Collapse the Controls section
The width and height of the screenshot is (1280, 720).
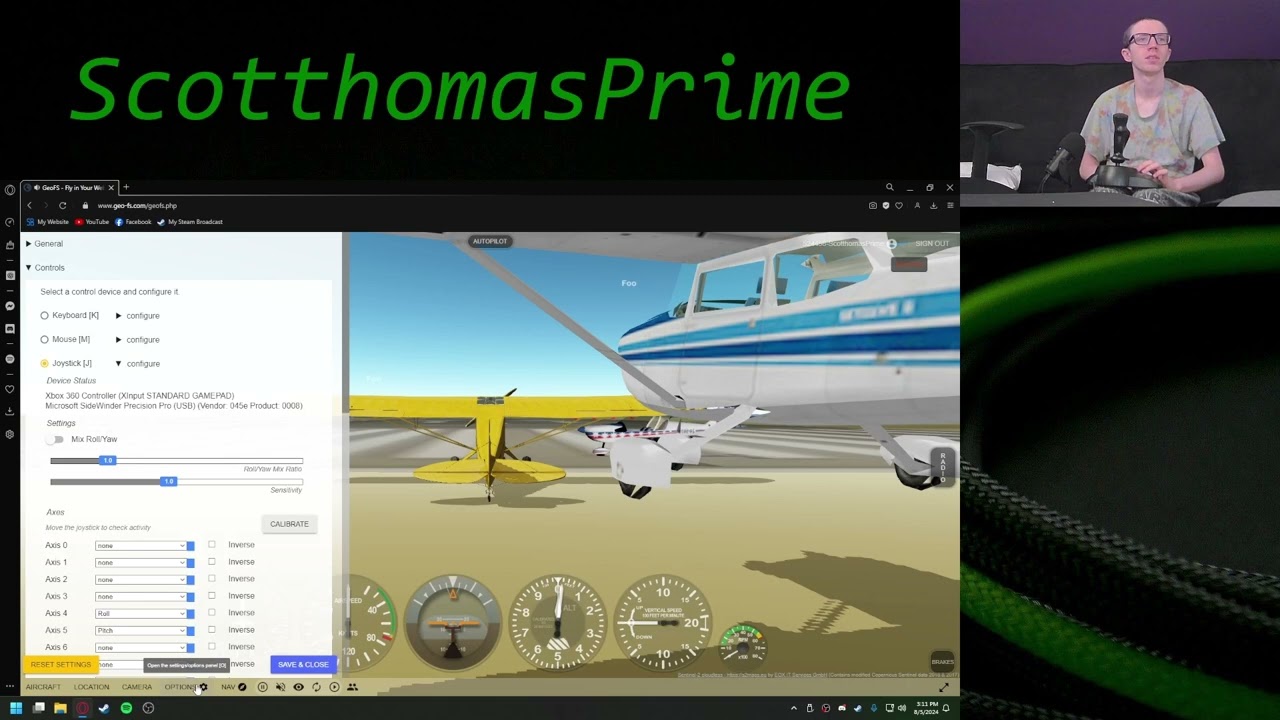[x=46, y=268]
